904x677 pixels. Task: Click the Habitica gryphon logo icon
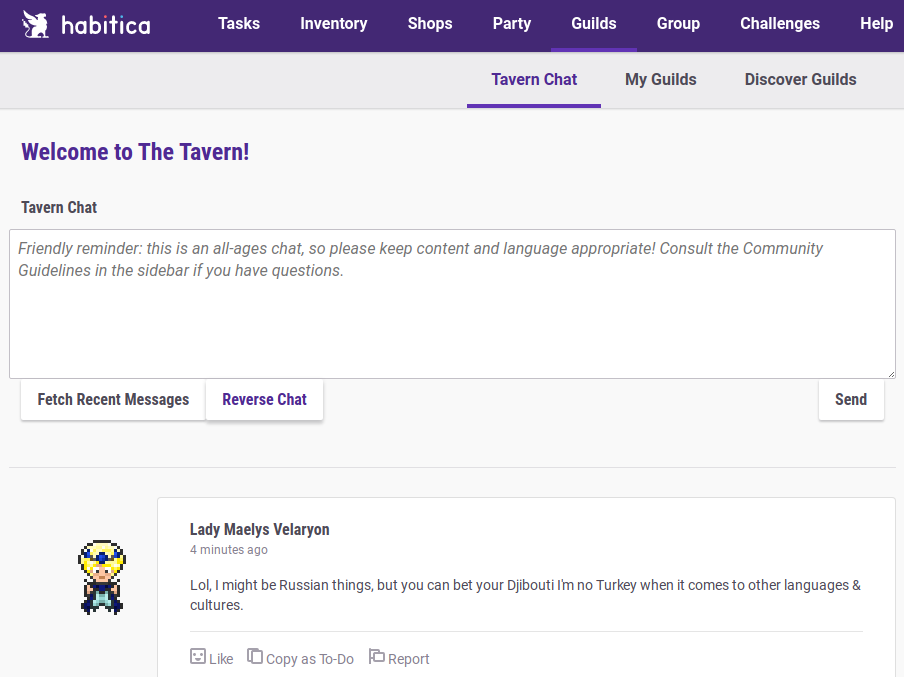35,24
